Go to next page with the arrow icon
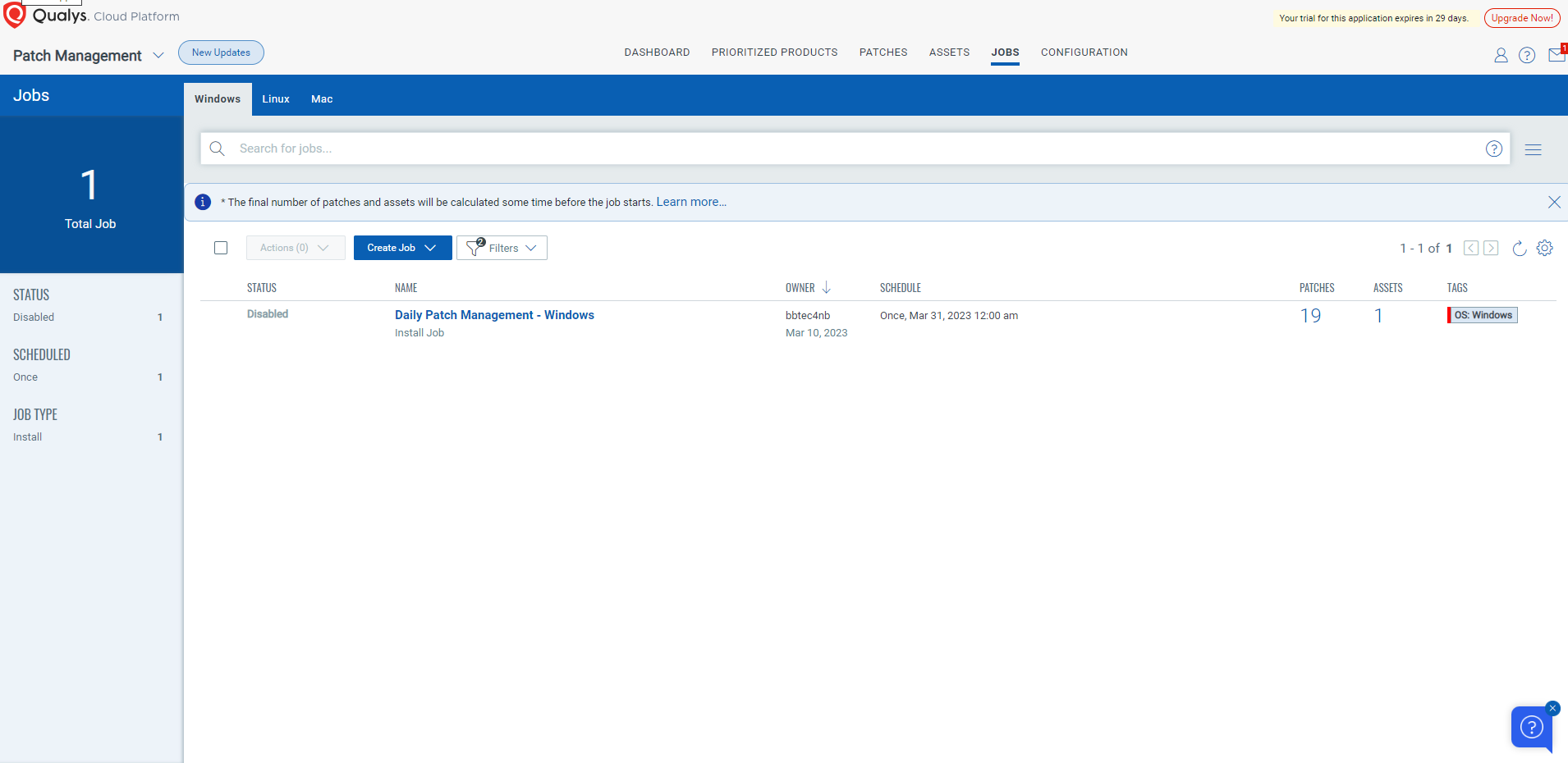 coord(1491,248)
